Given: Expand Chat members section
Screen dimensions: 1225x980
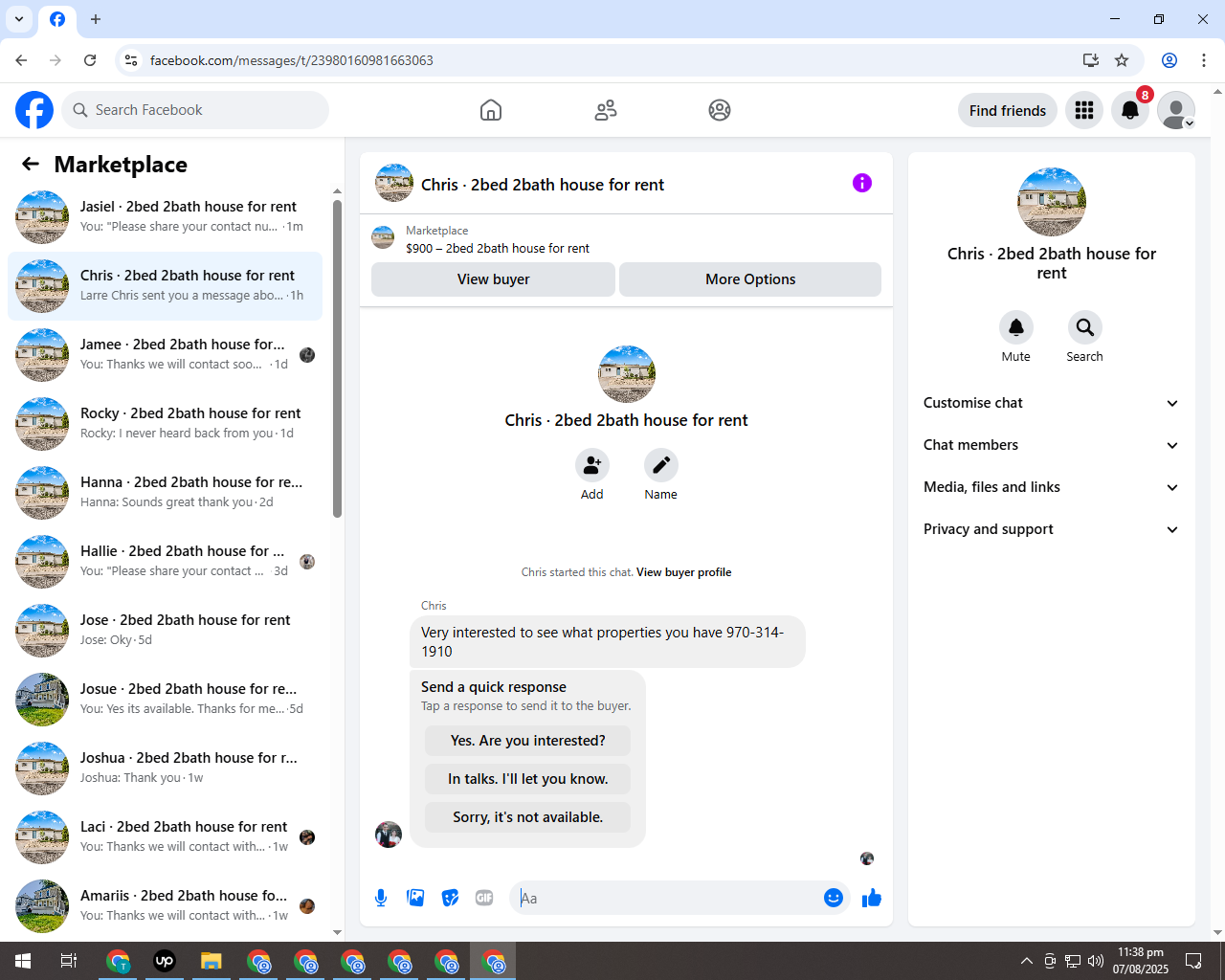Looking at the screenshot, I should (x=1051, y=445).
